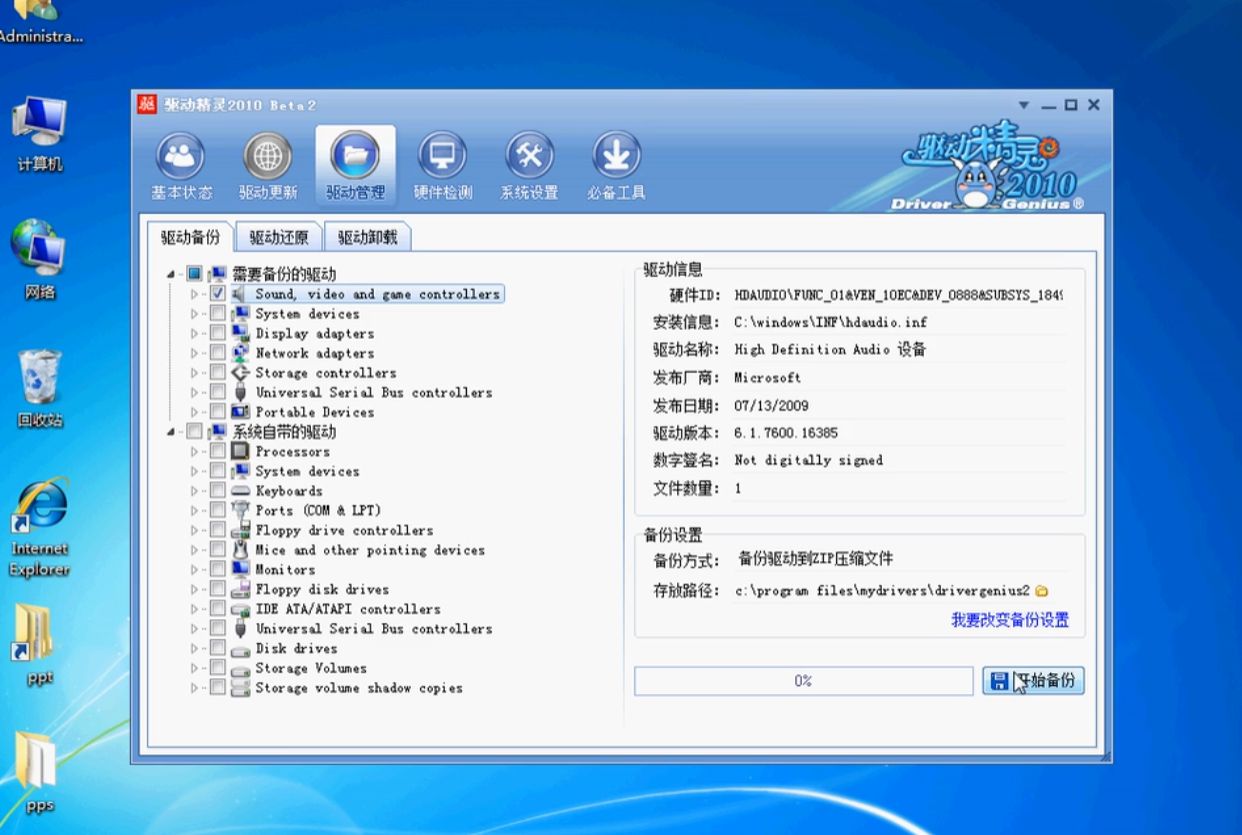Open the 硬件检测 monitor icon
1242x835 pixels.
coord(442,157)
